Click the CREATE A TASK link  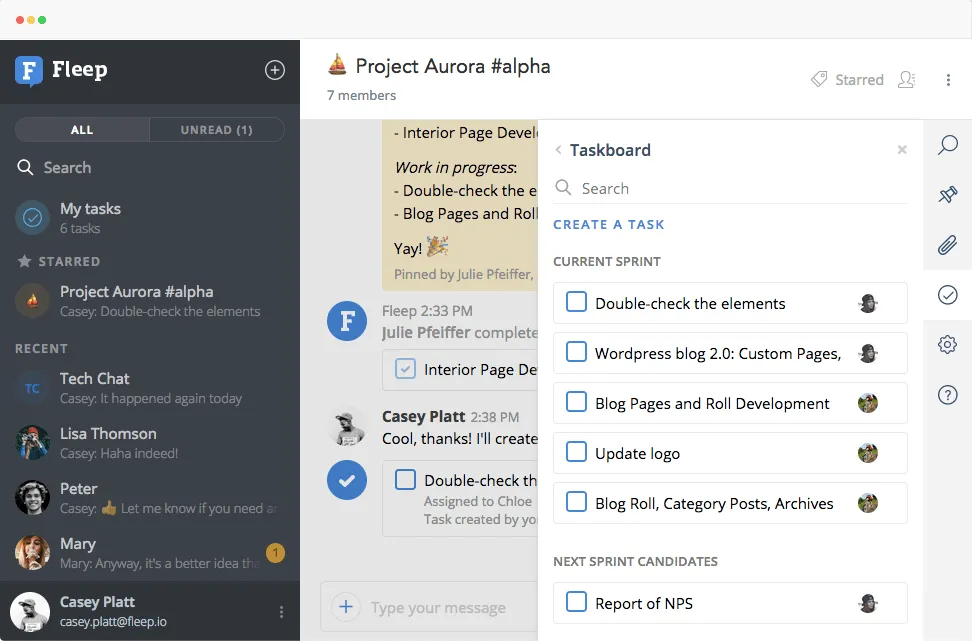(x=609, y=224)
